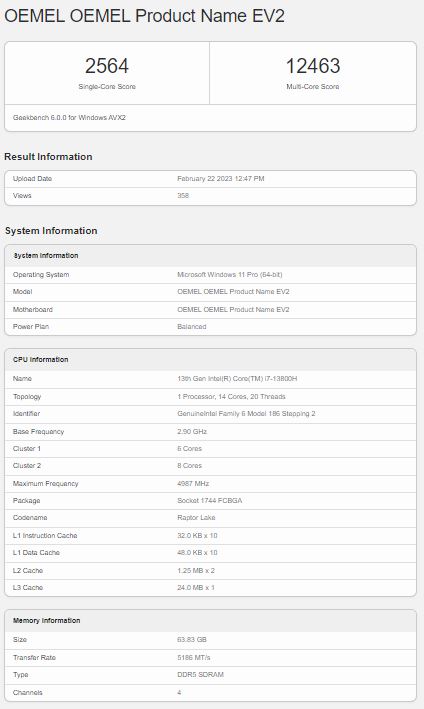Click the page title OEMEL Product Name EV2
Screen dimensions: 424x709
point(144,16)
